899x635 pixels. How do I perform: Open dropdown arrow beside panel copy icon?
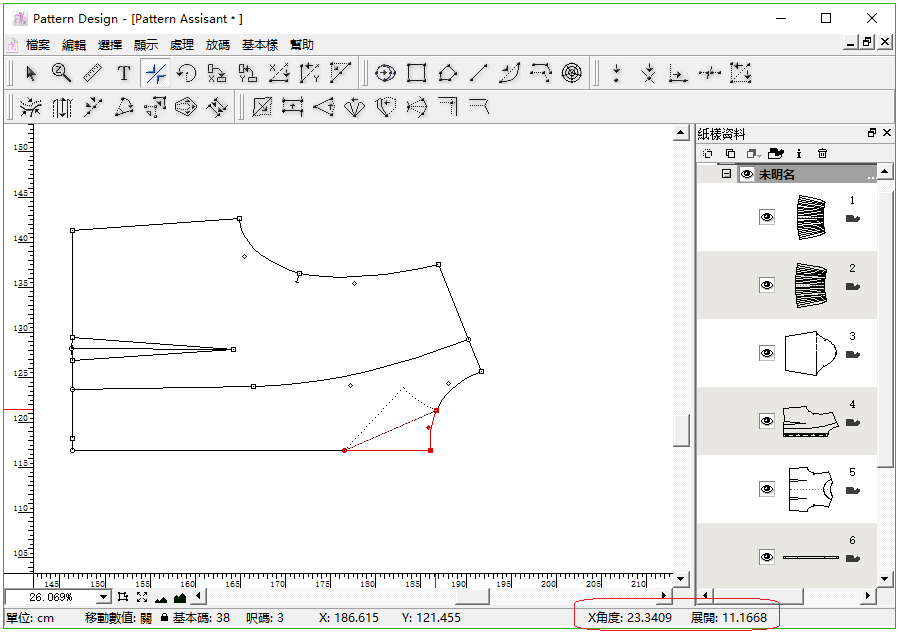pyautogui.click(x=759, y=155)
